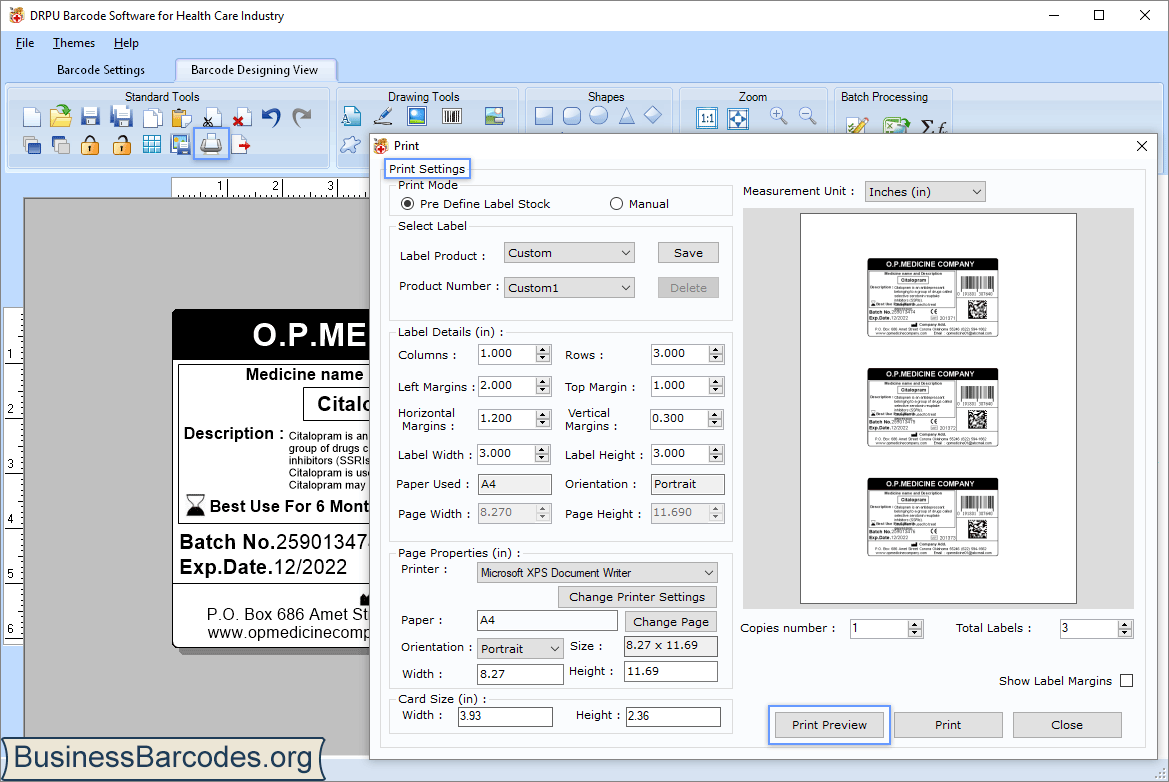Click the Print button in dialog
The height and width of the screenshot is (782, 1169).
pos(948,725)
